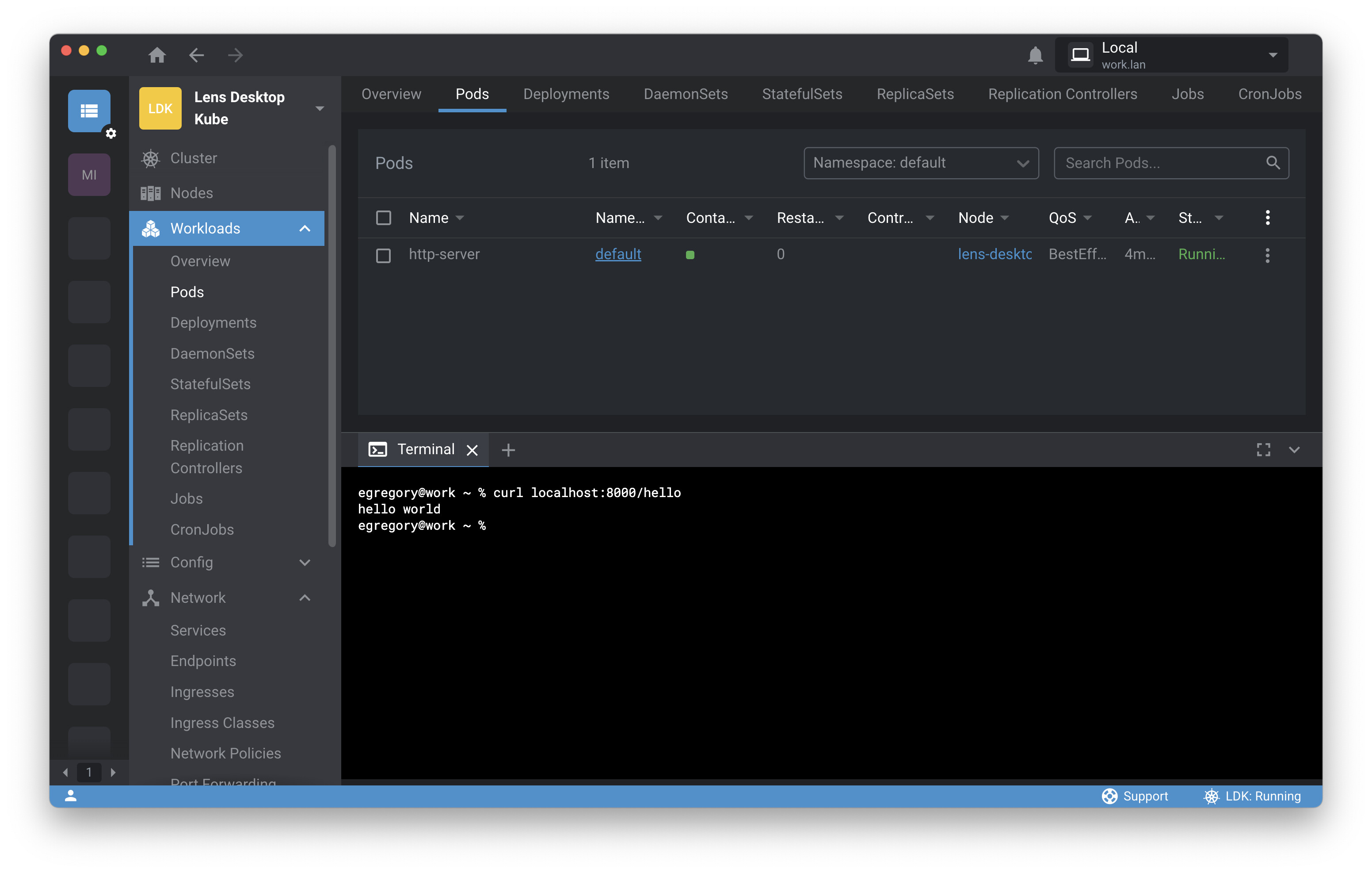Open the Namespace: default dropdown
Screen dimensions: 1372x873
(x=921, y=163)
